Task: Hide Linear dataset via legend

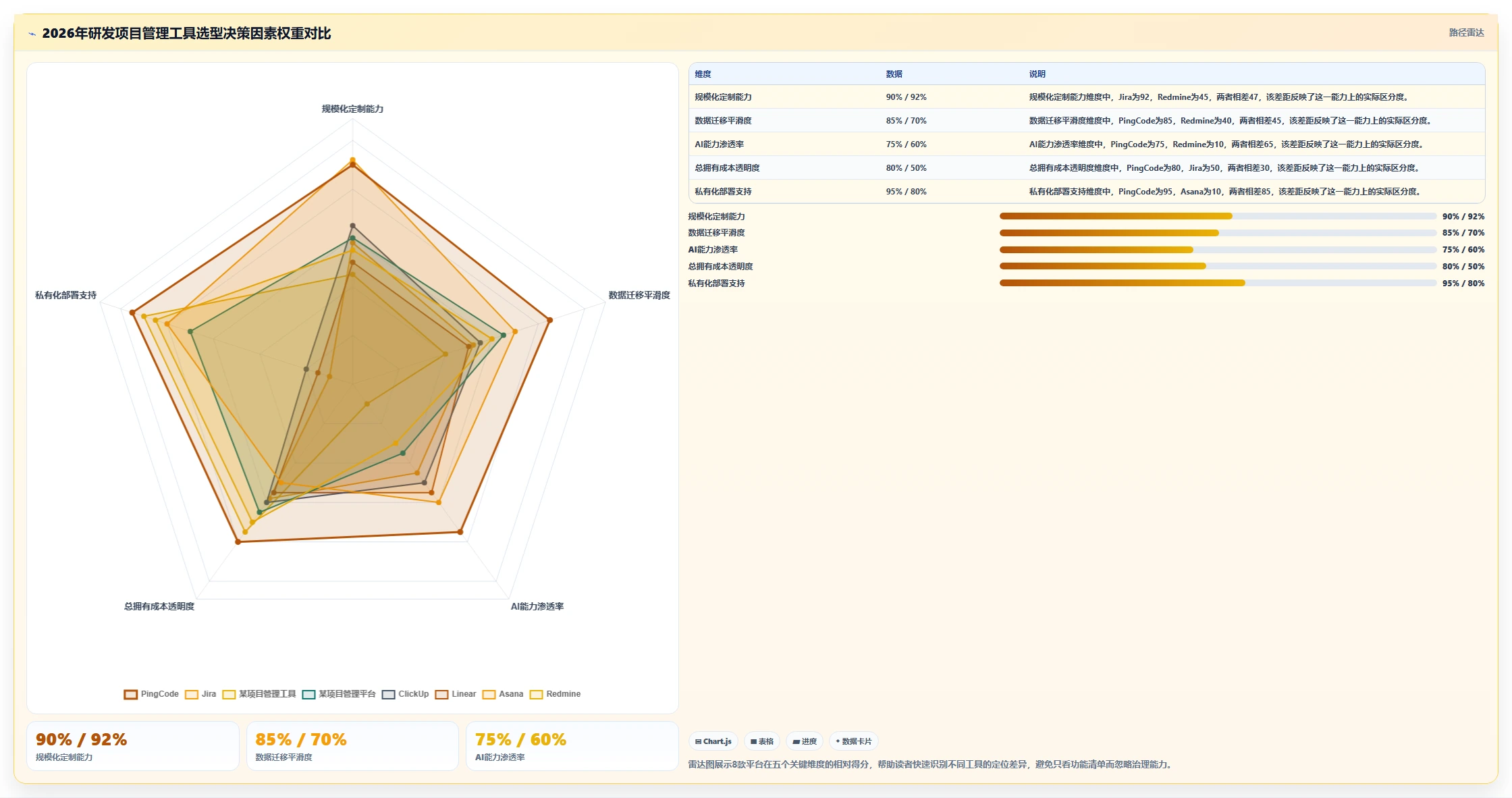Action: click(456, 694)
